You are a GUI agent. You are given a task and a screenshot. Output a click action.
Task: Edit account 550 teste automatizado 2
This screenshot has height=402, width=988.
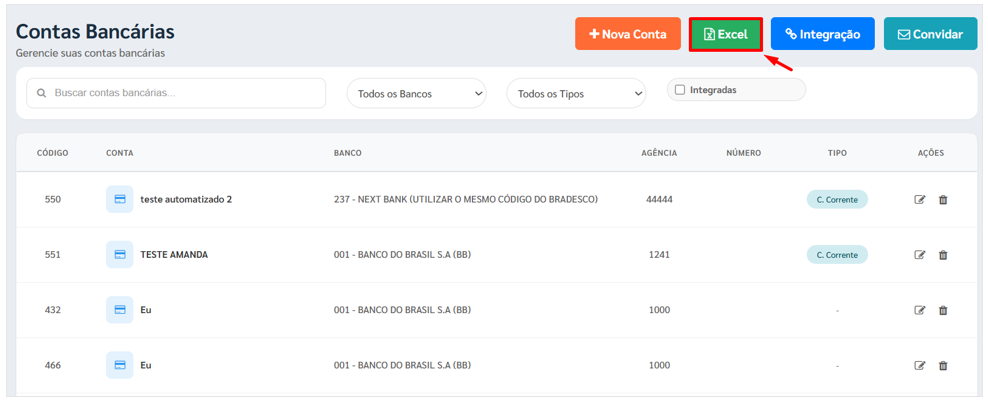(920, 200)
